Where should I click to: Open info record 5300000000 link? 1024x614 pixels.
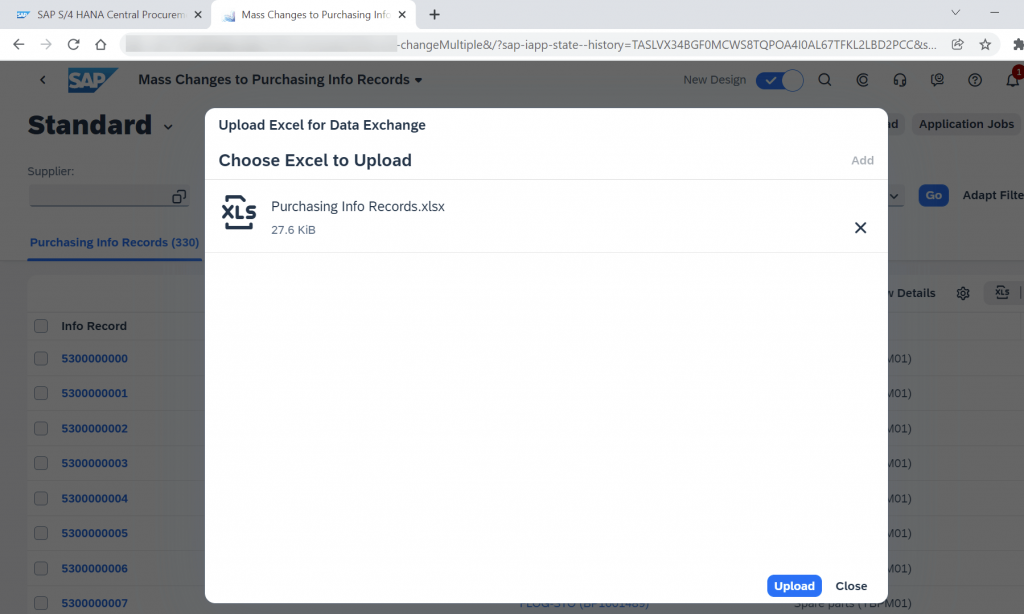pos(95,359)
